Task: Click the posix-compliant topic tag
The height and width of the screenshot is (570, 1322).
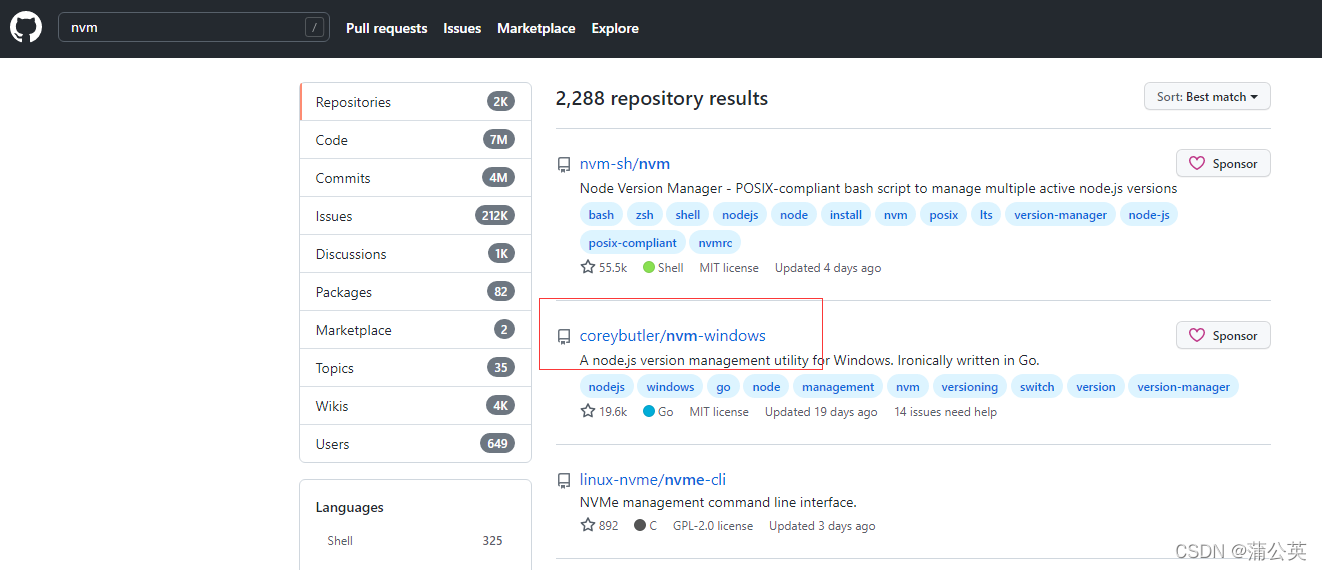Action: click(x=632, y=243)
